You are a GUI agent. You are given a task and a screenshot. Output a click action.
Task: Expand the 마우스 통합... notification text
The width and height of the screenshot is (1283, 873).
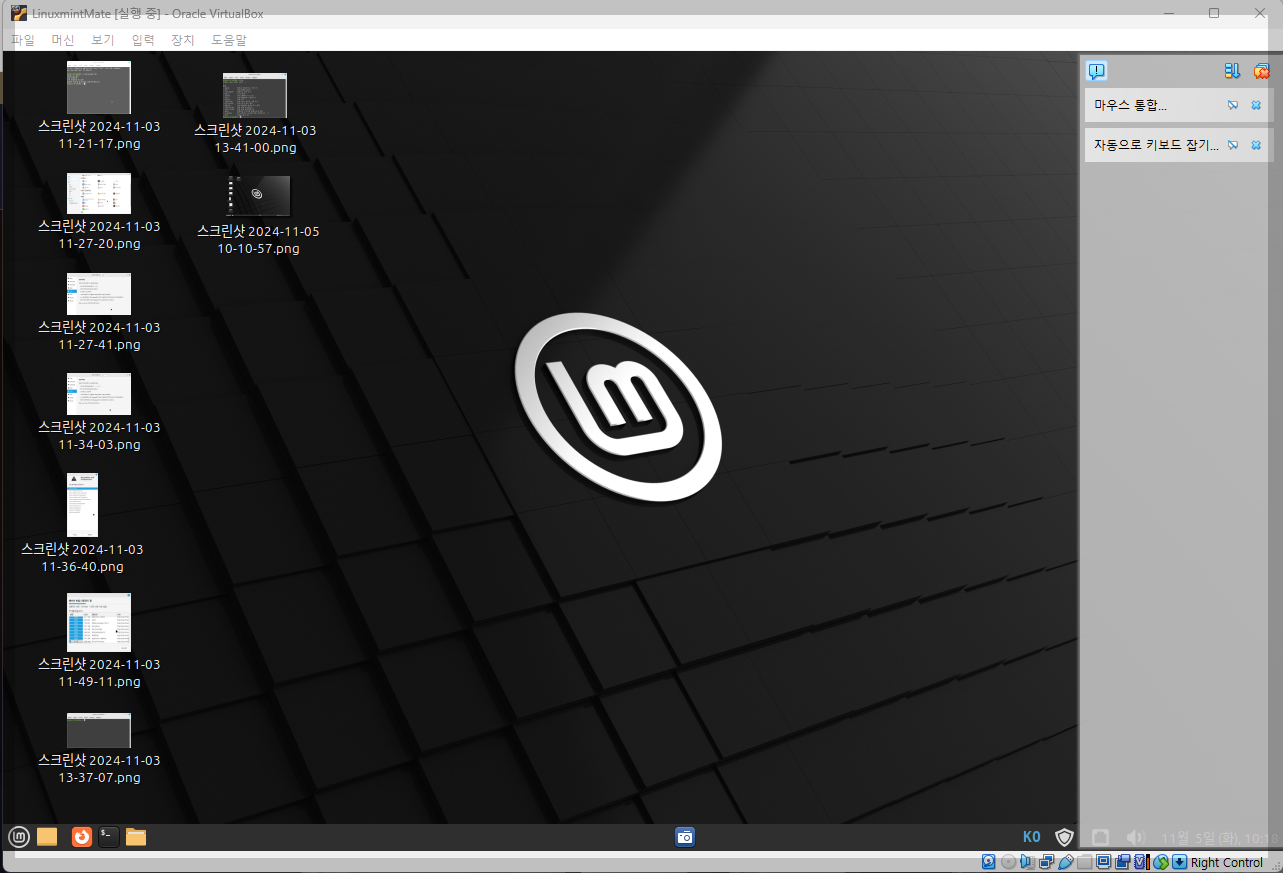1130,105
